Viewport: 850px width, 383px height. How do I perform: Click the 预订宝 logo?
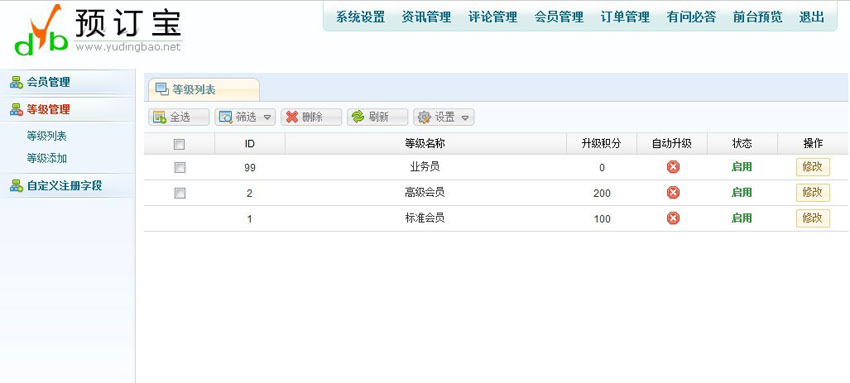(99, 29)
